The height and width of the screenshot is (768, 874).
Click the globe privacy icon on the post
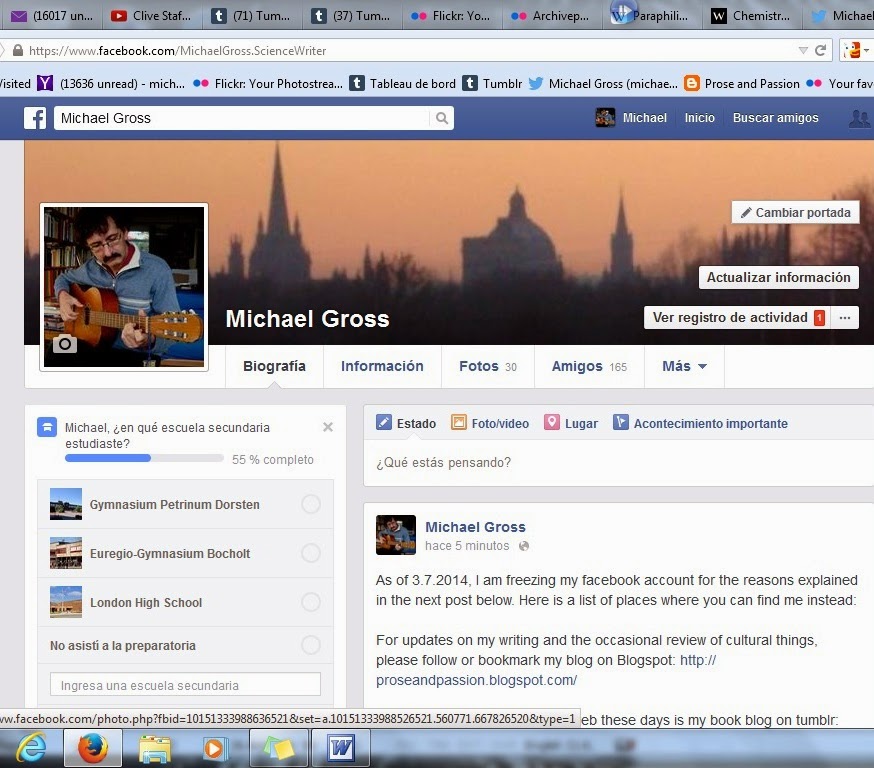[x=523, y=546]
